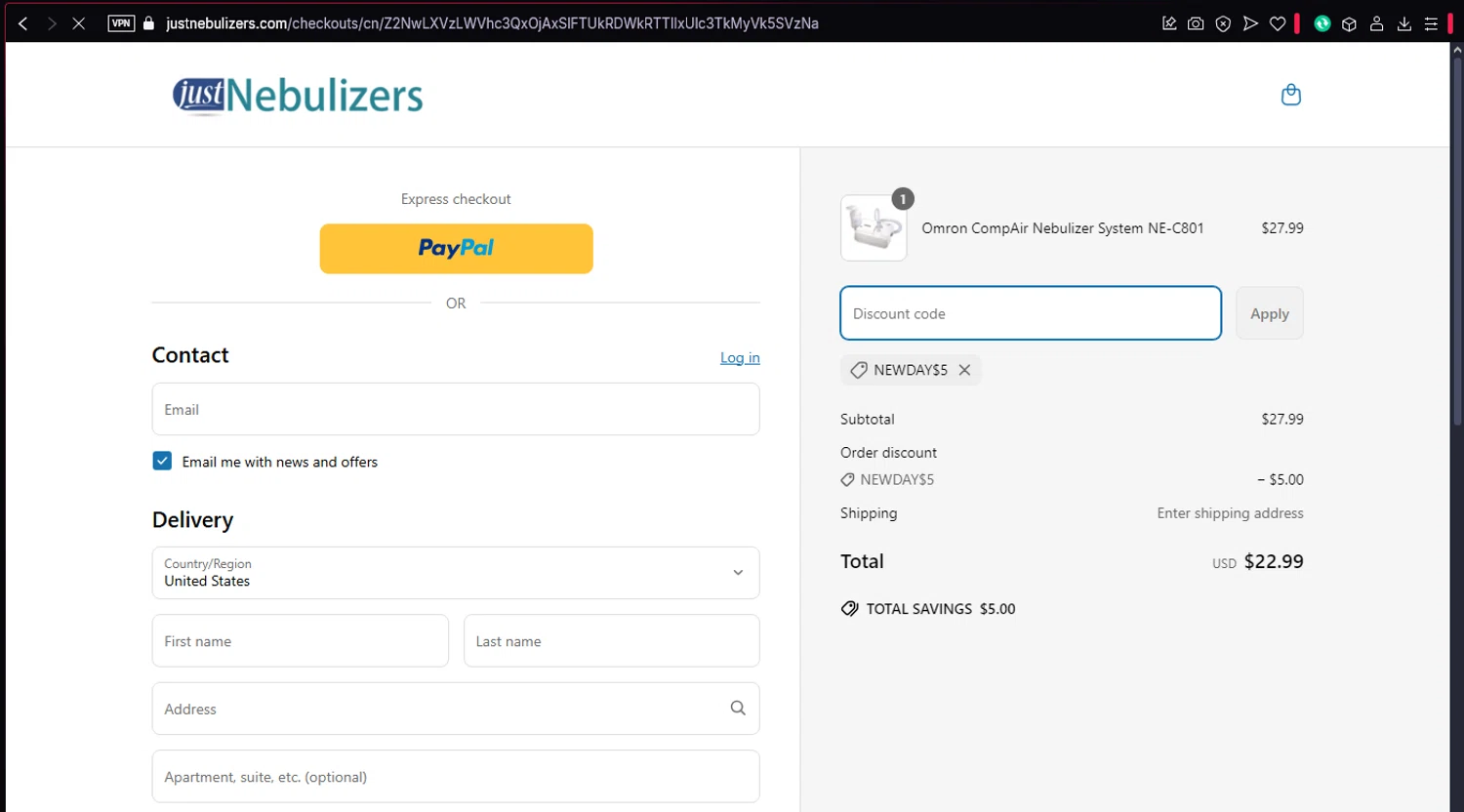This screenshot has width=1464, height=812.
Task: Click the Omron CompAir Nebulizer System product name
Action: (1063, 228)
